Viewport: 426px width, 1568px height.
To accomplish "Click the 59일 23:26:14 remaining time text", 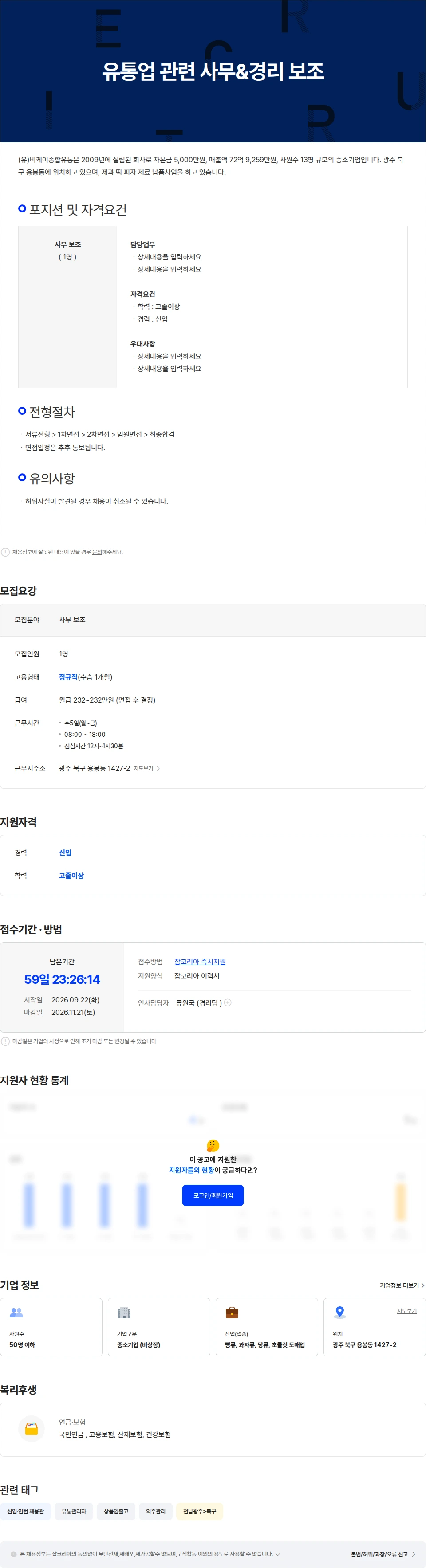I will coord(62,979).
